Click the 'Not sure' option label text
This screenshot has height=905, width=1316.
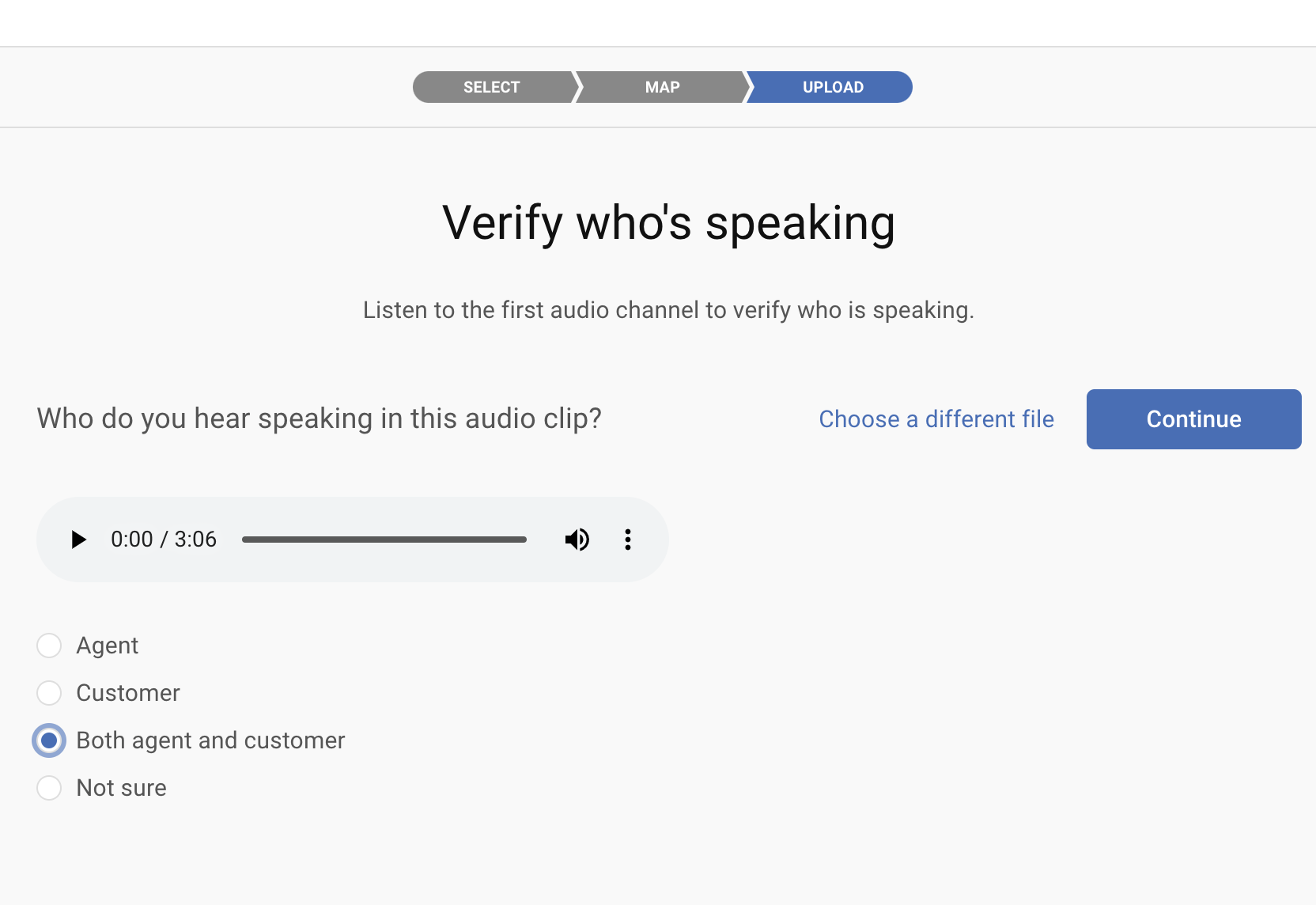click(x=122, y=788)
